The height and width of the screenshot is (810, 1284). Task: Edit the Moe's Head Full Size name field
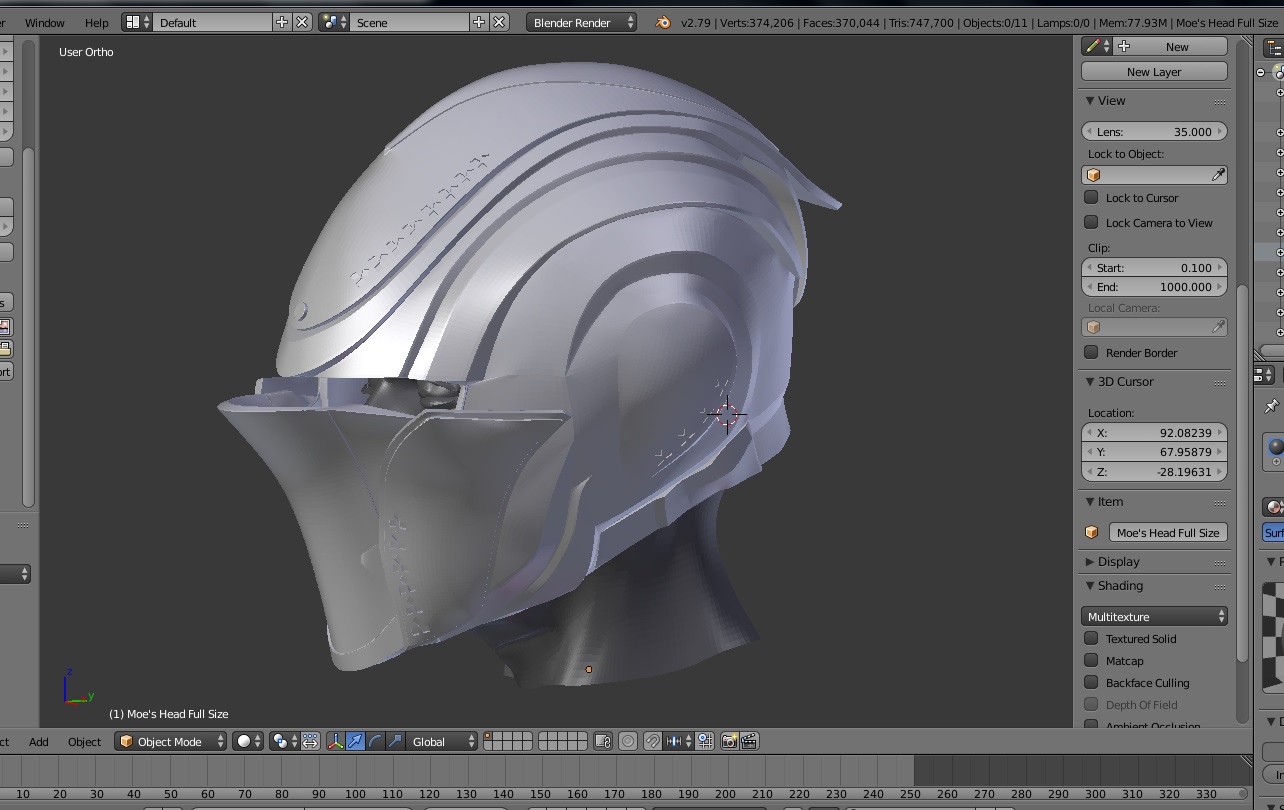1168,533
